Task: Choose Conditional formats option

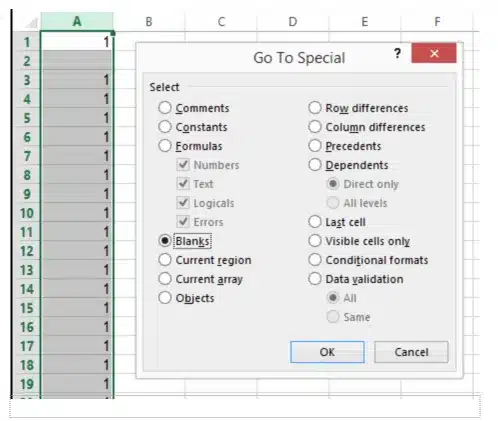Action: [x=315, y=260]
